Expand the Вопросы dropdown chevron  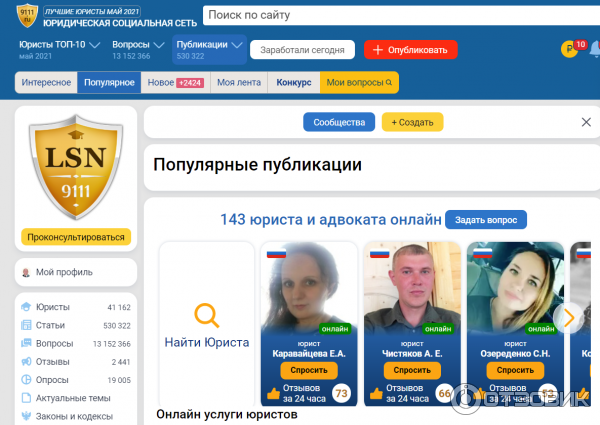pyautogui.click(x=159, y=45)
